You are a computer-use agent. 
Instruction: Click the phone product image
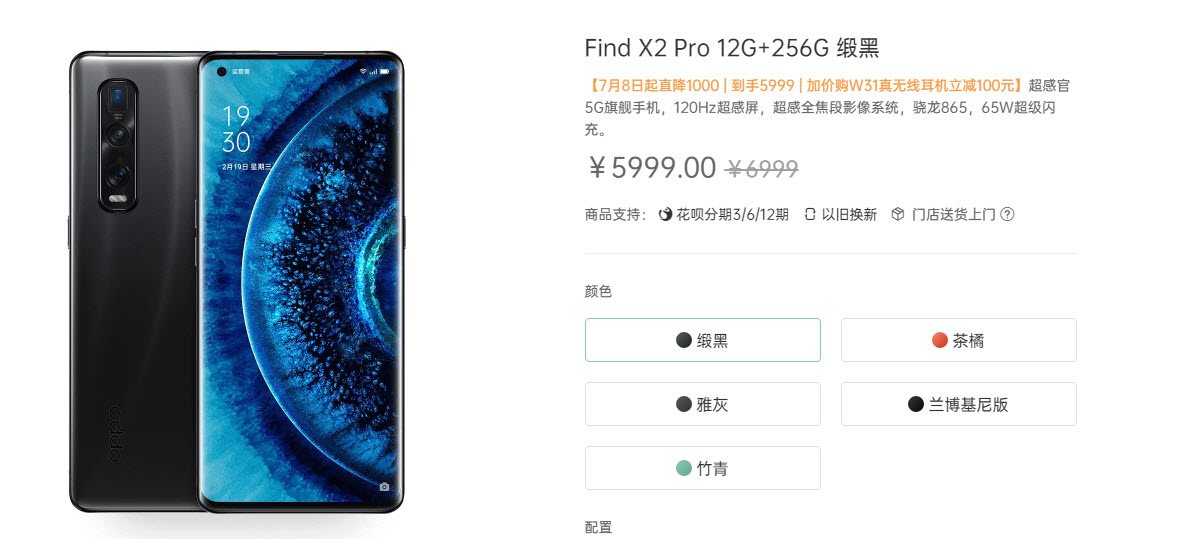tap(236, 282)
